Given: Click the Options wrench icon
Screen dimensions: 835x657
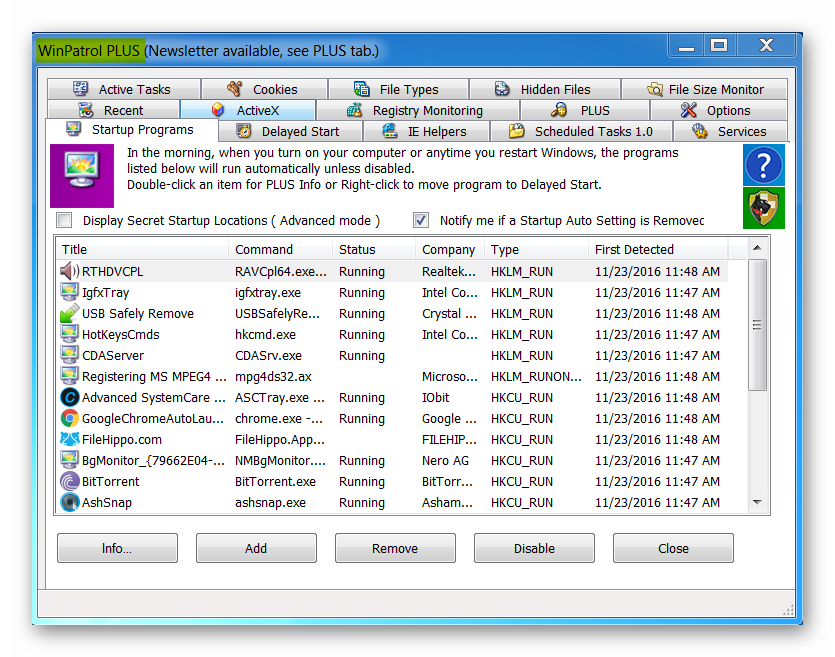Looking at the screenshot, I should point(689,110).
